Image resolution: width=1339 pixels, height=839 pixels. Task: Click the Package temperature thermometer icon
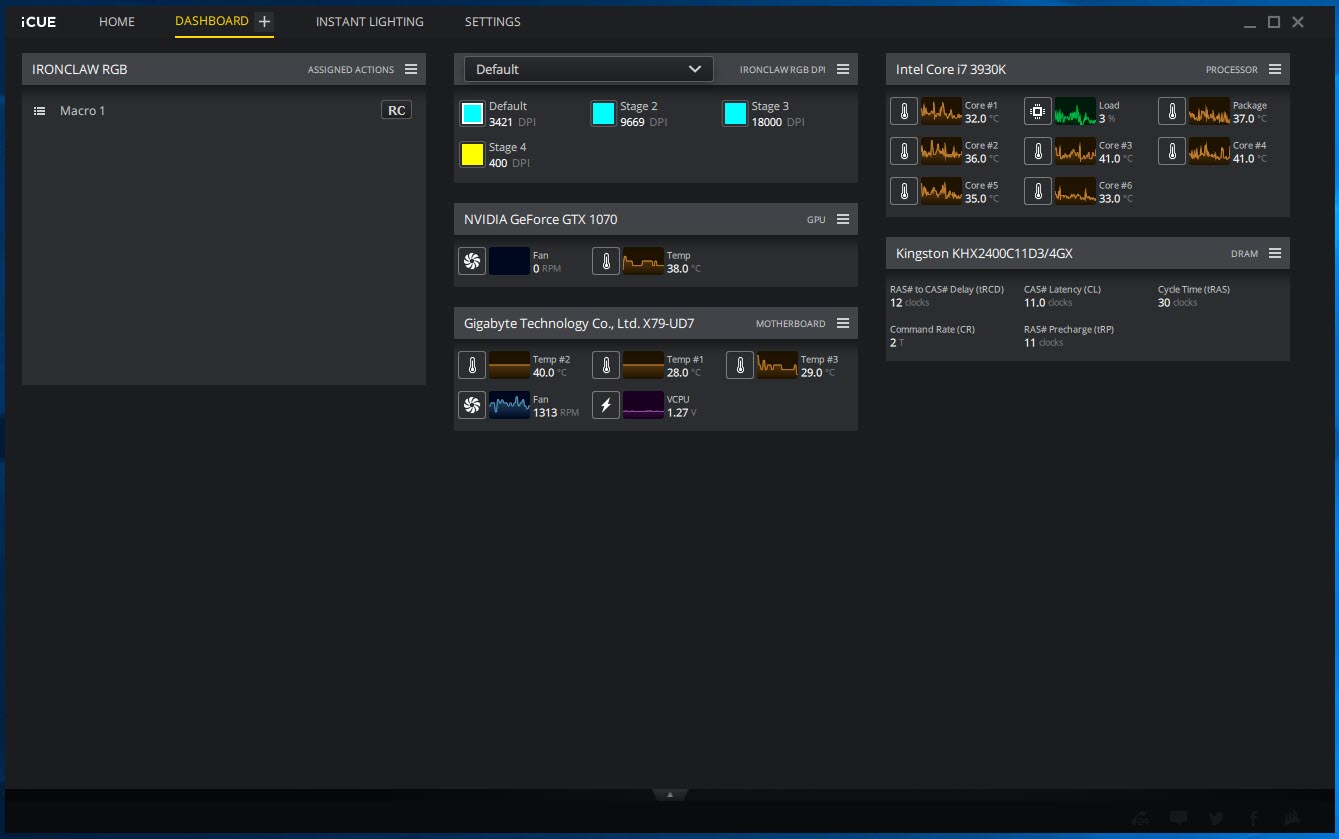coord(1172,111)
